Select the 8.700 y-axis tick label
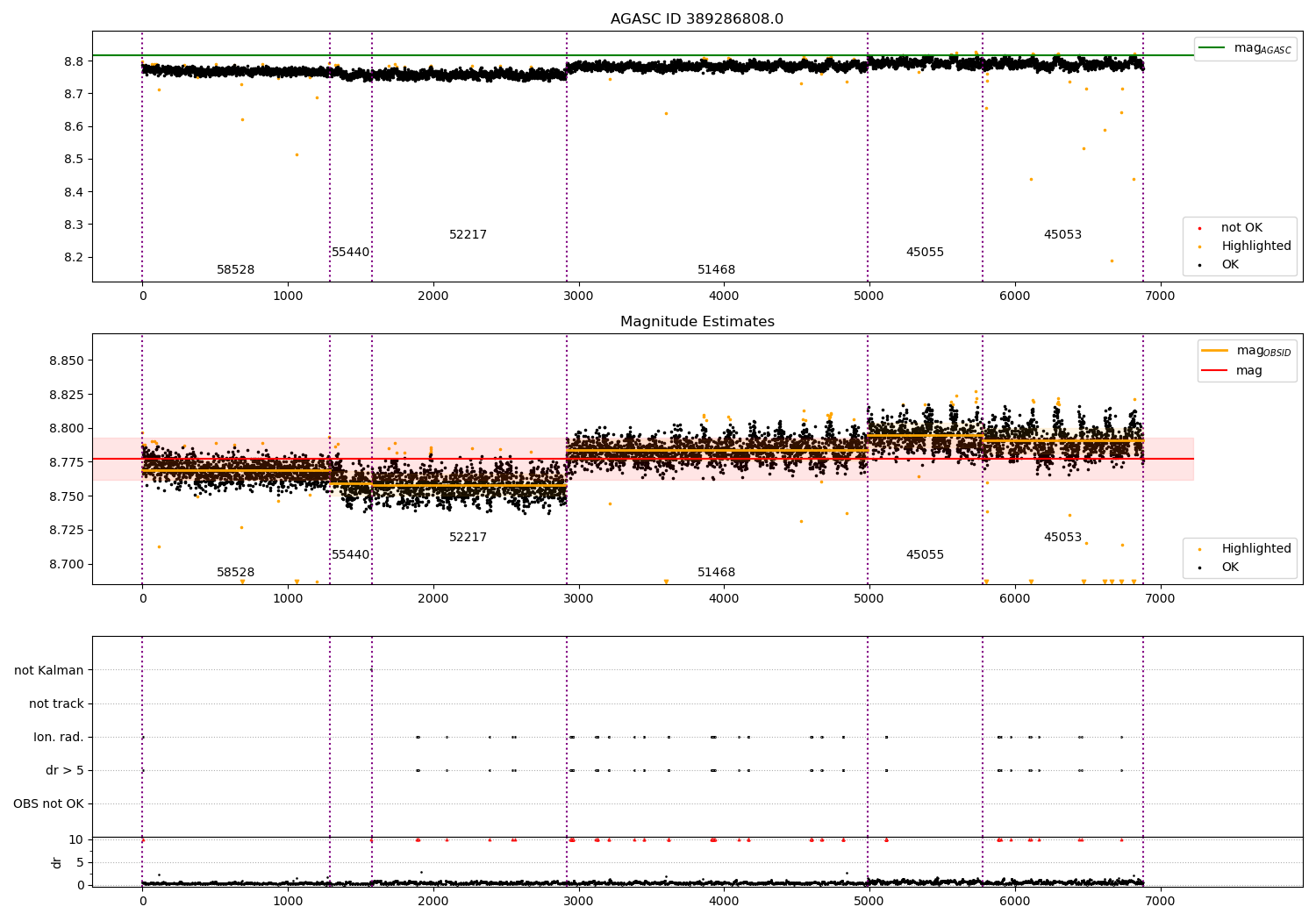The image size is (1316, 921). point(67,564)
